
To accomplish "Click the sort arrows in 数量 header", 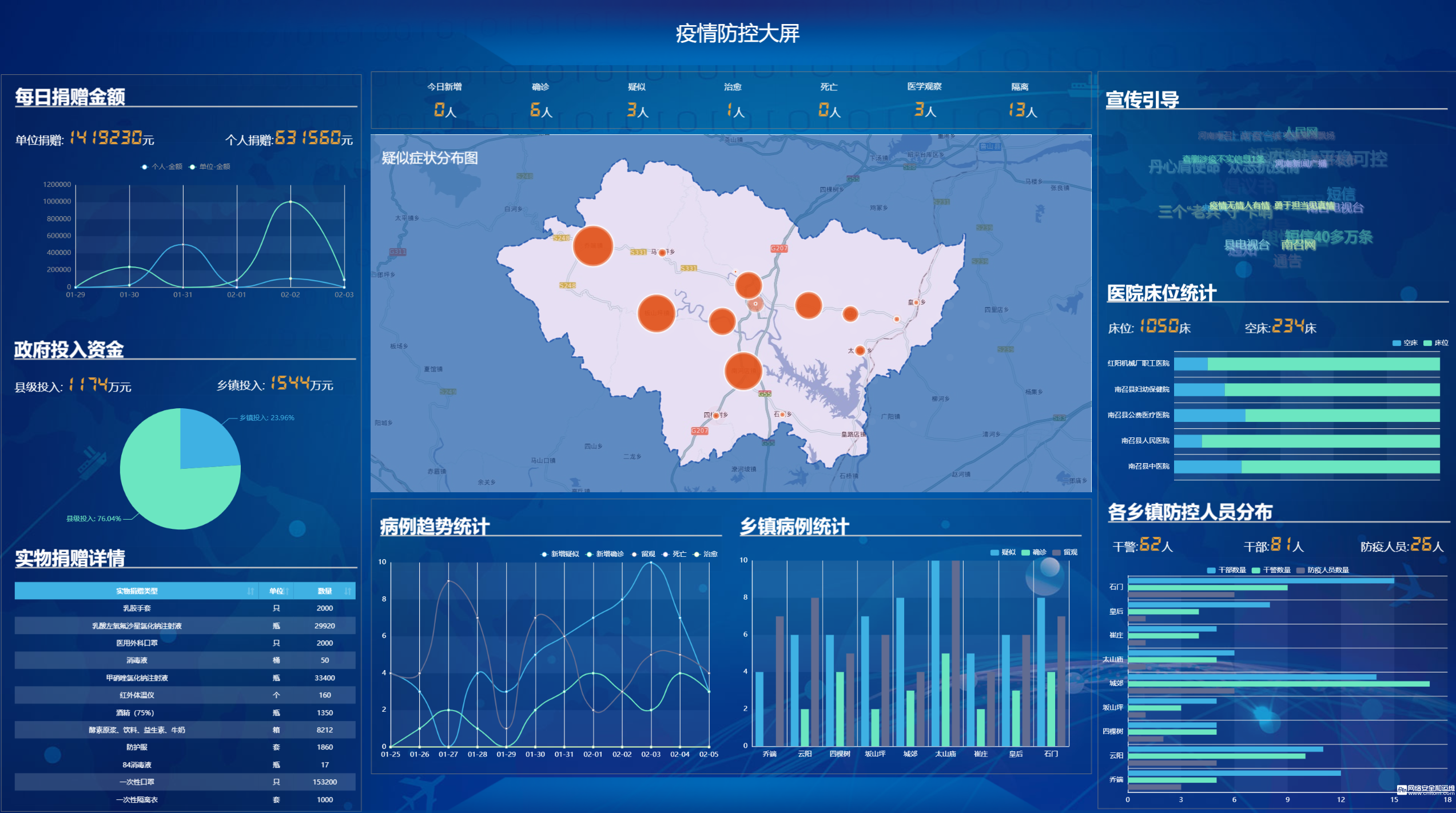I will pyautogui.click(x=348, y=591).
